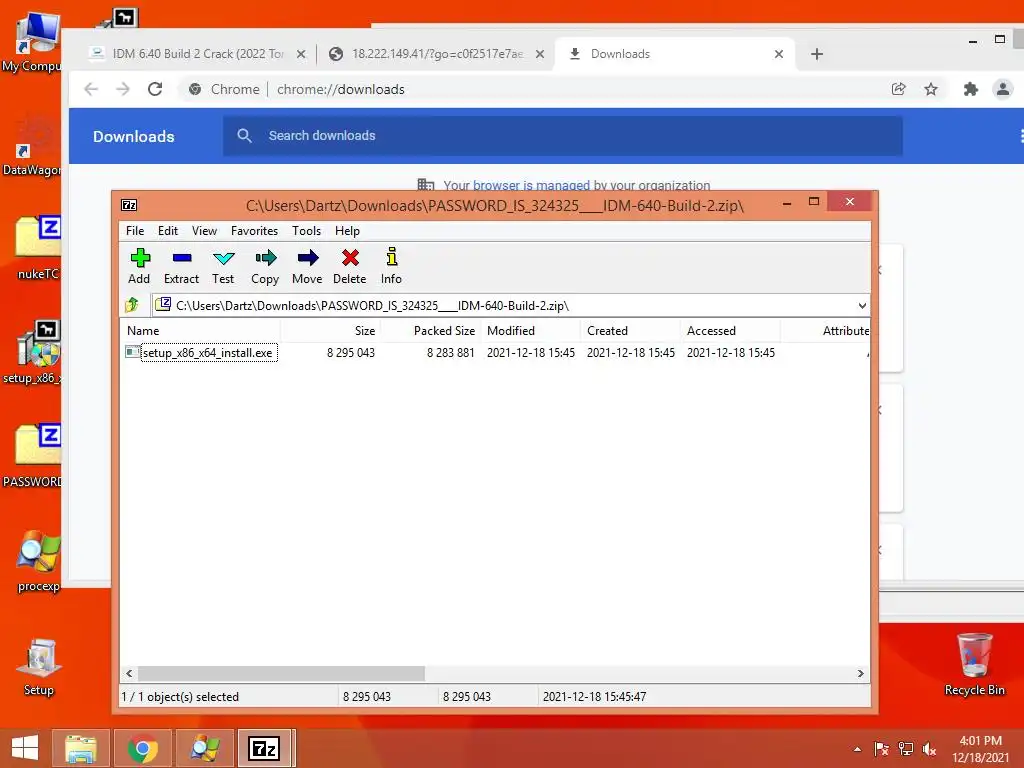Click the muted volume tray icon

tap(929, 749)
